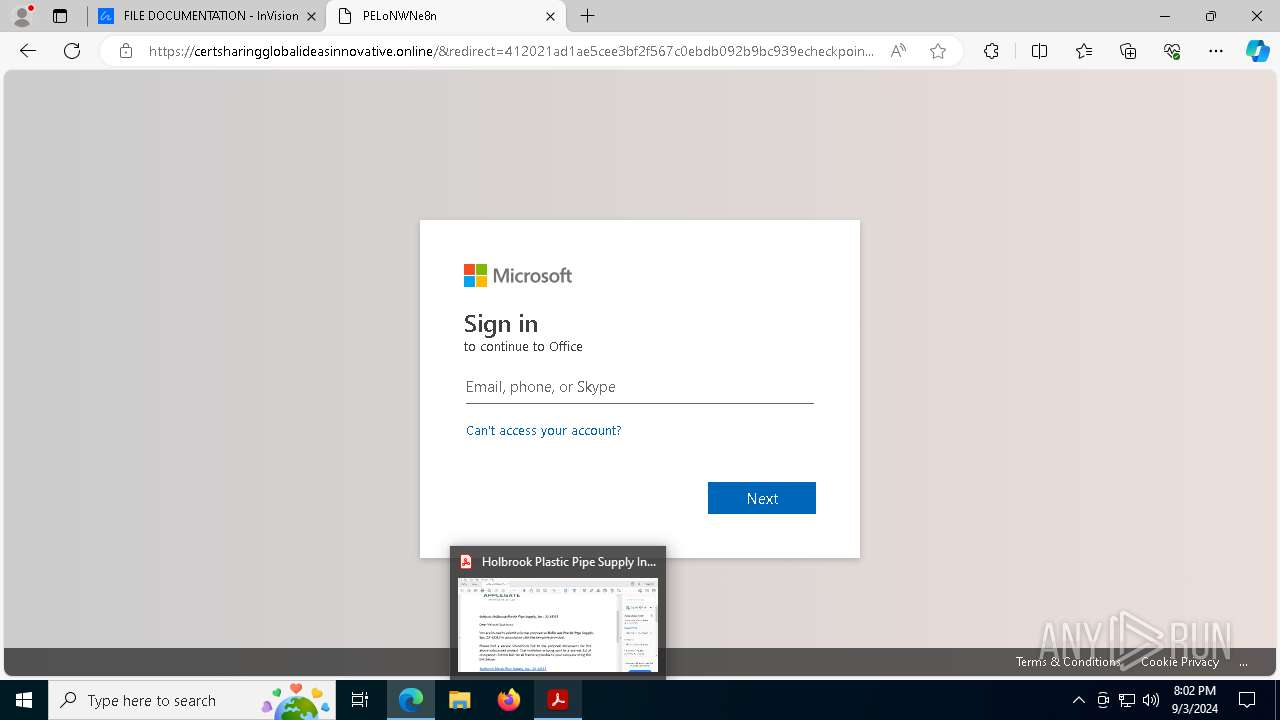Screen dimensions: 1280x720
Task: Open Terms & Conditions link
Action: (x=1068, y=662)
